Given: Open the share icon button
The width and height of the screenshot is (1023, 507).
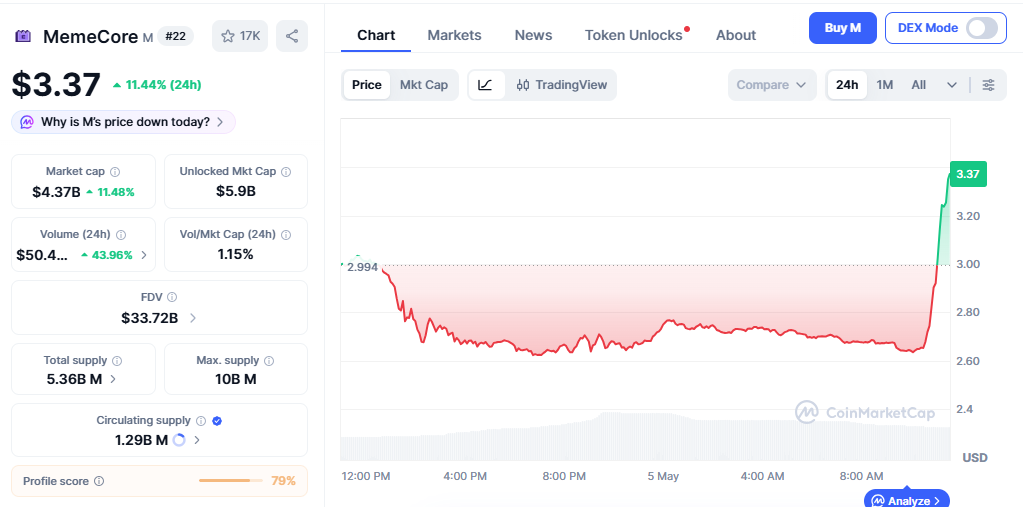Looking at the screenshot, I should [x=292, y=36].
